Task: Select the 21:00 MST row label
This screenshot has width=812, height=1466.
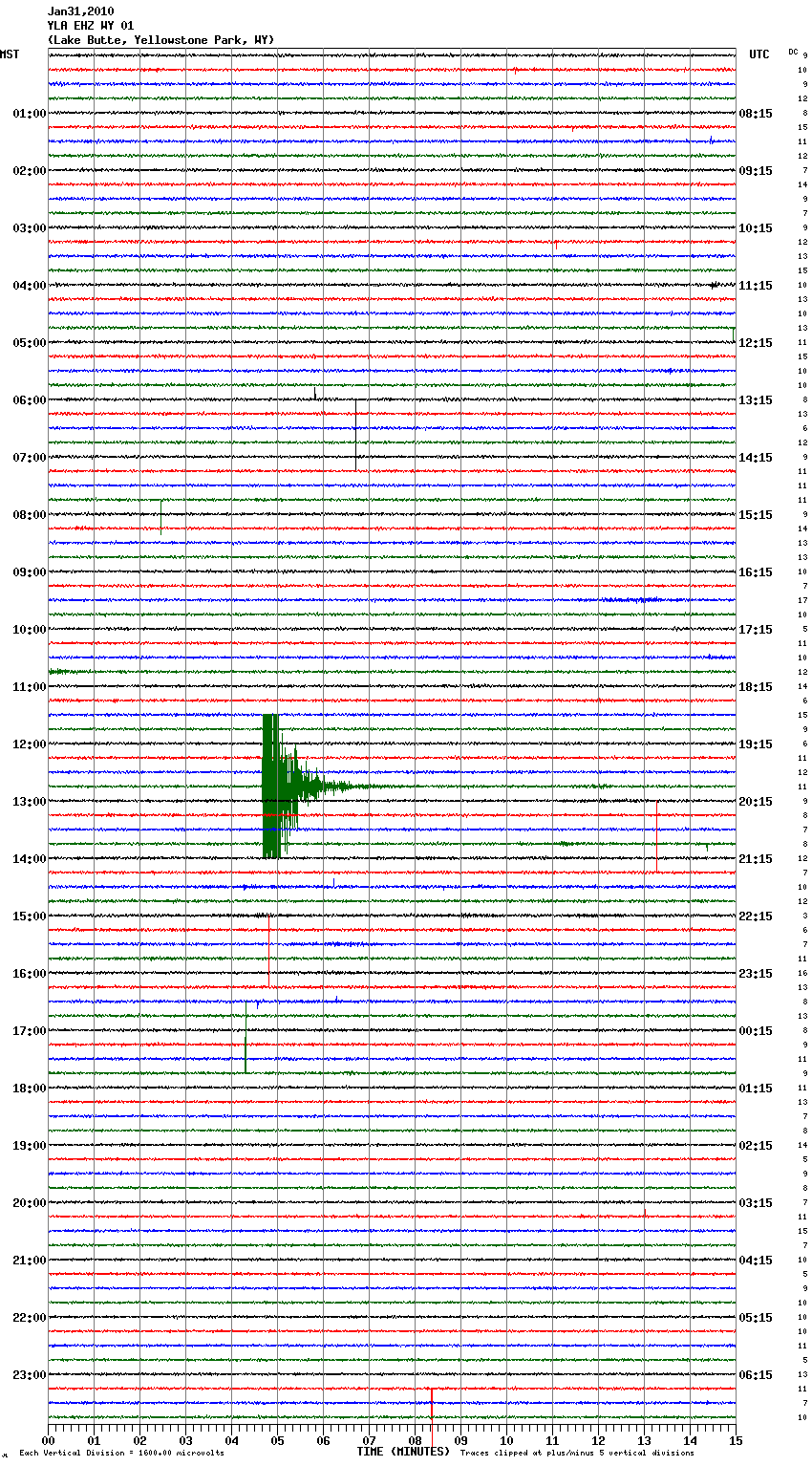Action: click(x=30, y=1261)
